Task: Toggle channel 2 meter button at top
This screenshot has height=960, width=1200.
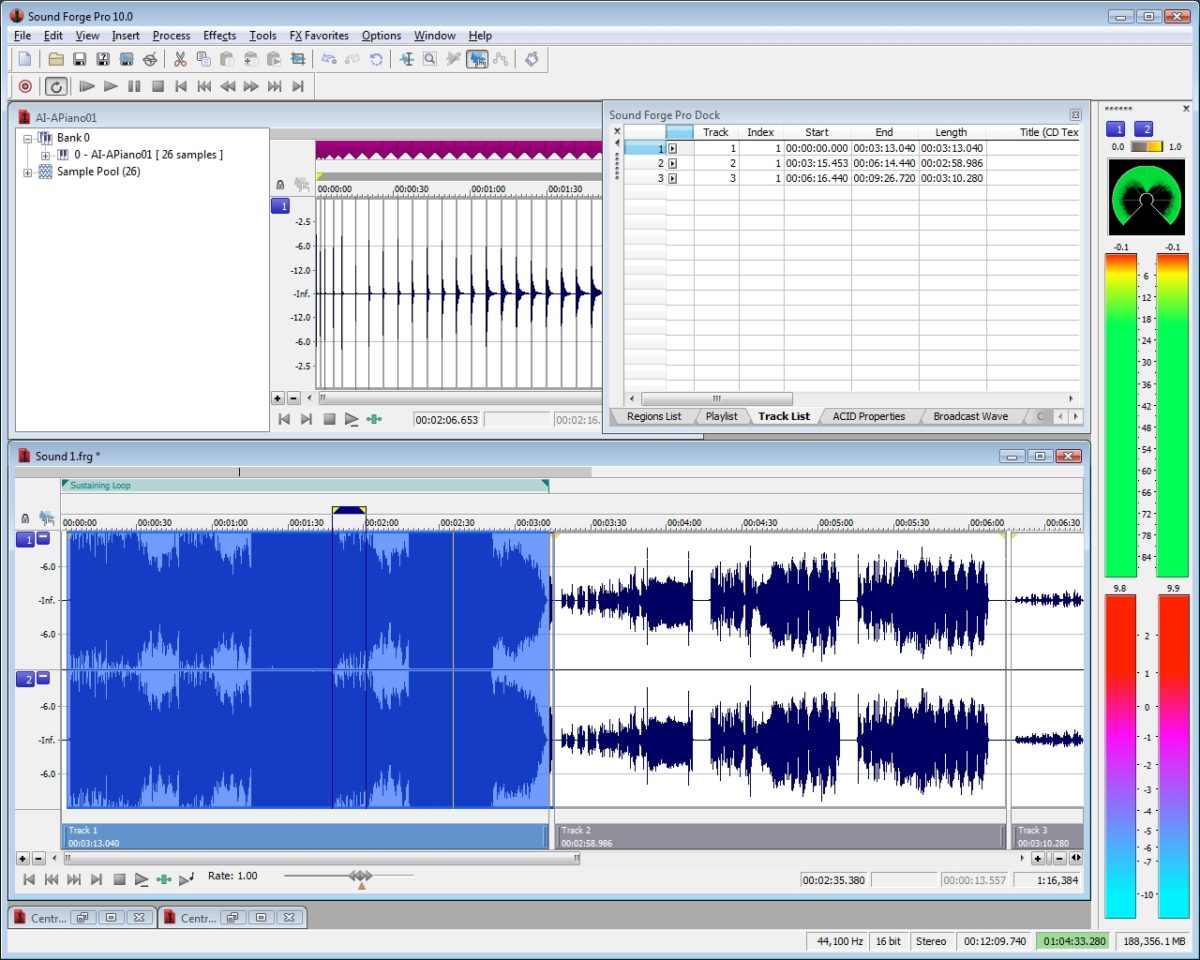Action: tap(1143, 129)
